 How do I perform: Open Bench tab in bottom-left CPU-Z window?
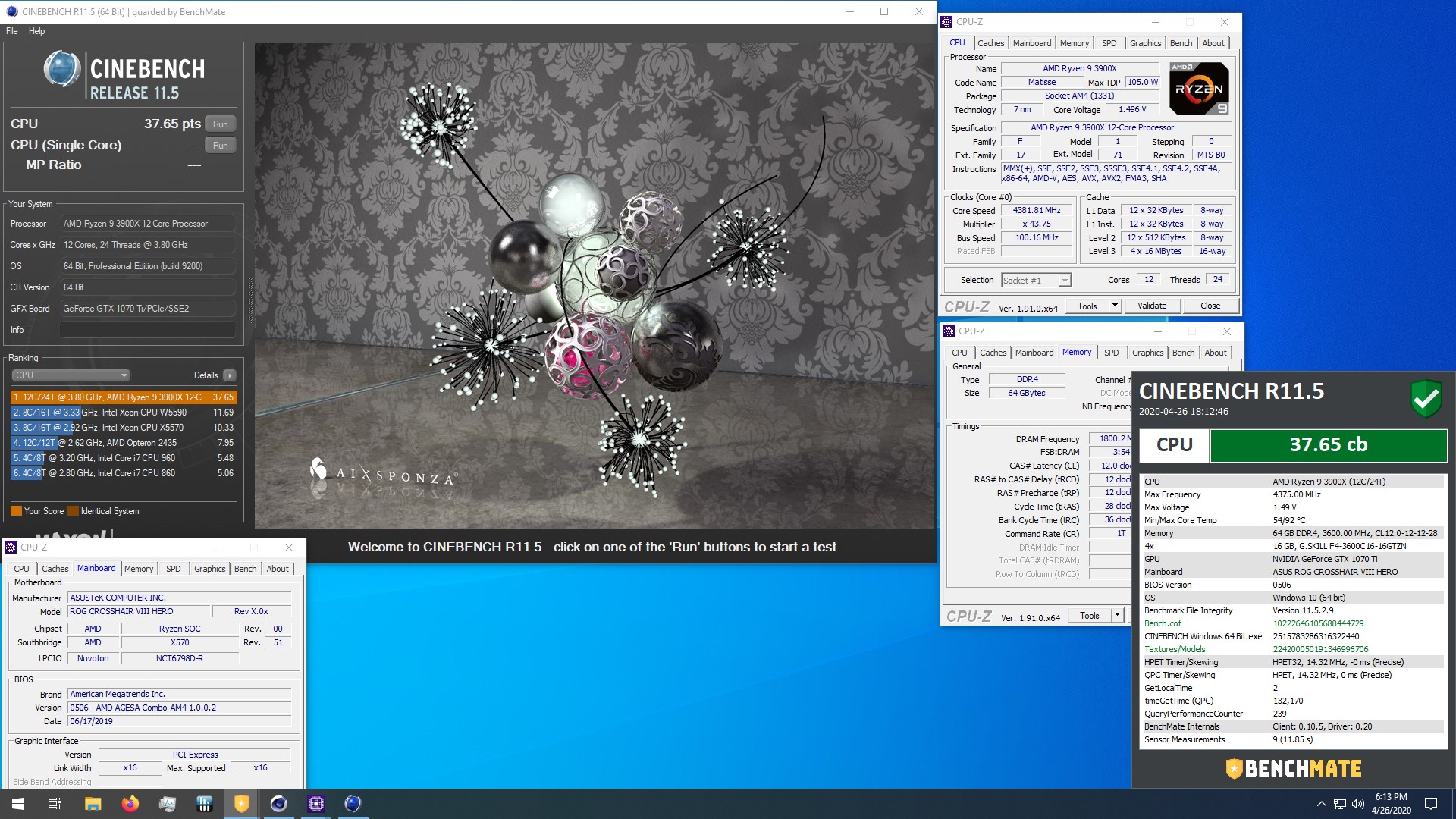(245, 569)
